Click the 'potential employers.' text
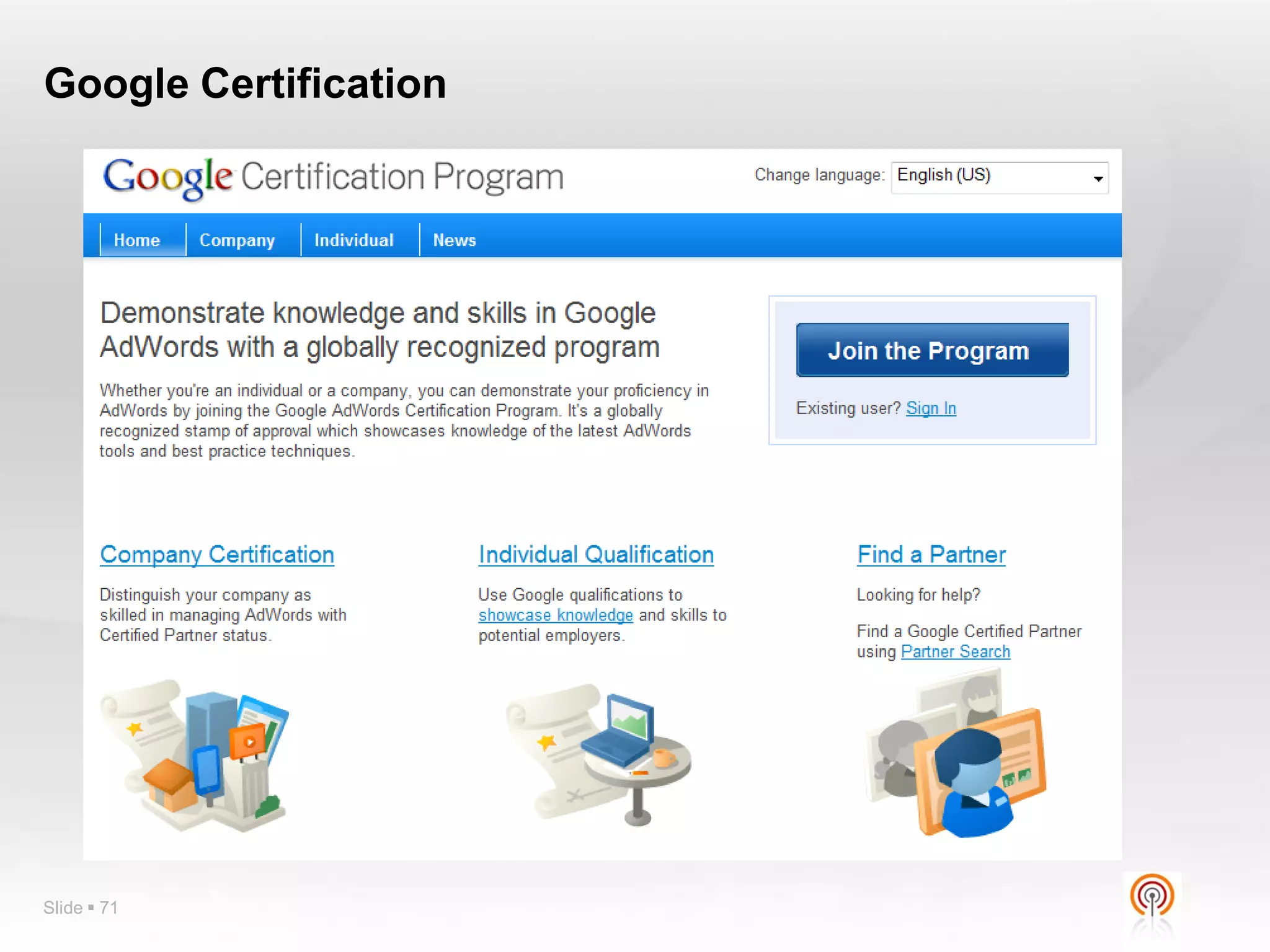The height and width of the screenshot is (952, 1270). tap(551, 635)
